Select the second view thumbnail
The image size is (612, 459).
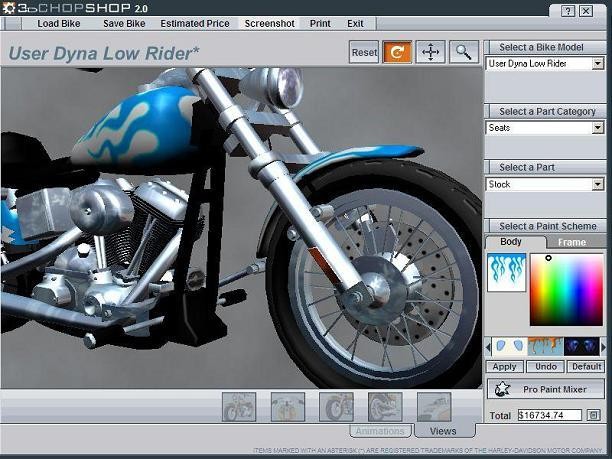pos(288,407)
